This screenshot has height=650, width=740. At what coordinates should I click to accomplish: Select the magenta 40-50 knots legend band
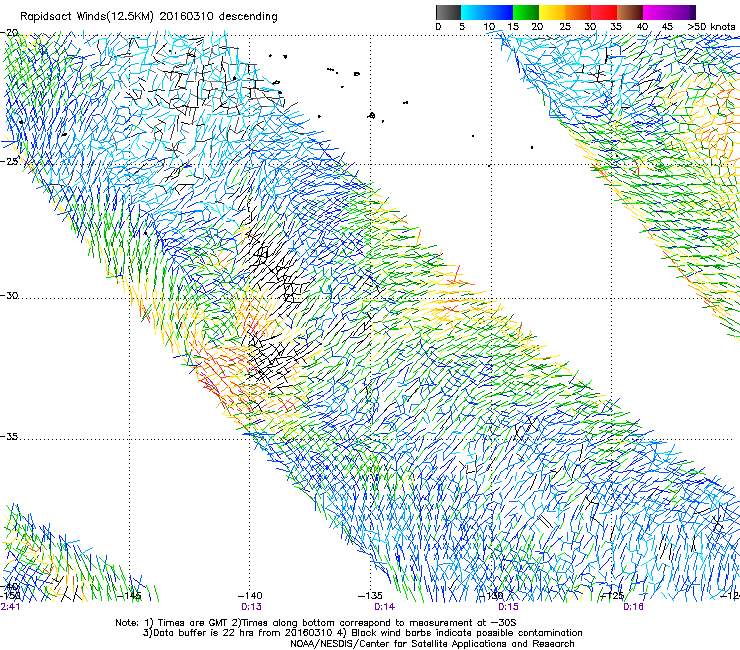tap(669, 12)
